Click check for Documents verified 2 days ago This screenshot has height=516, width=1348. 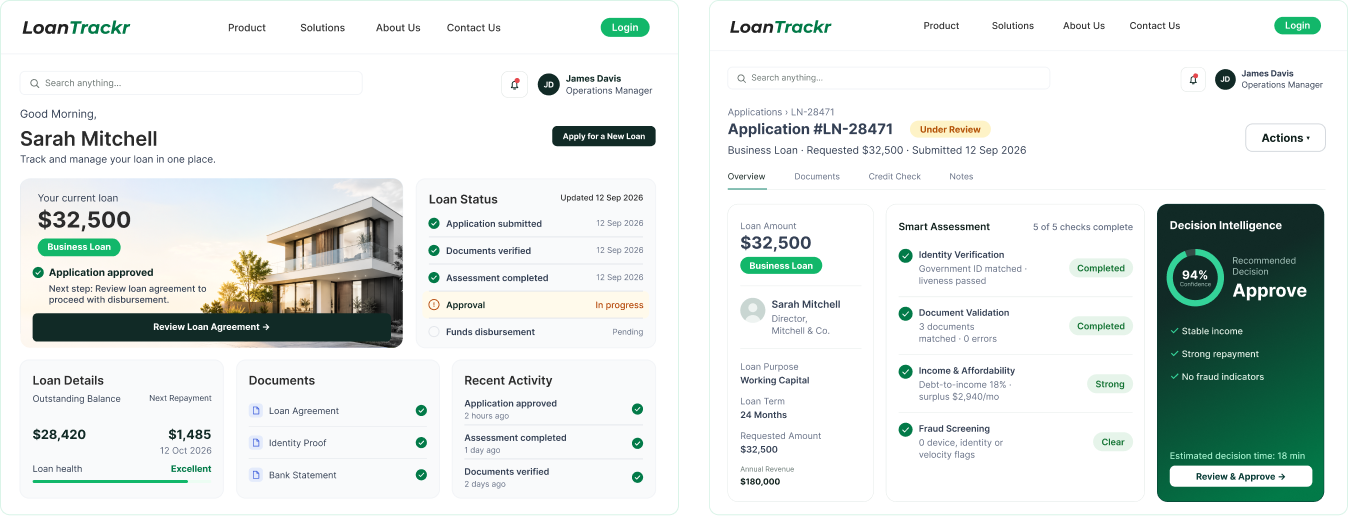point(637,477)
